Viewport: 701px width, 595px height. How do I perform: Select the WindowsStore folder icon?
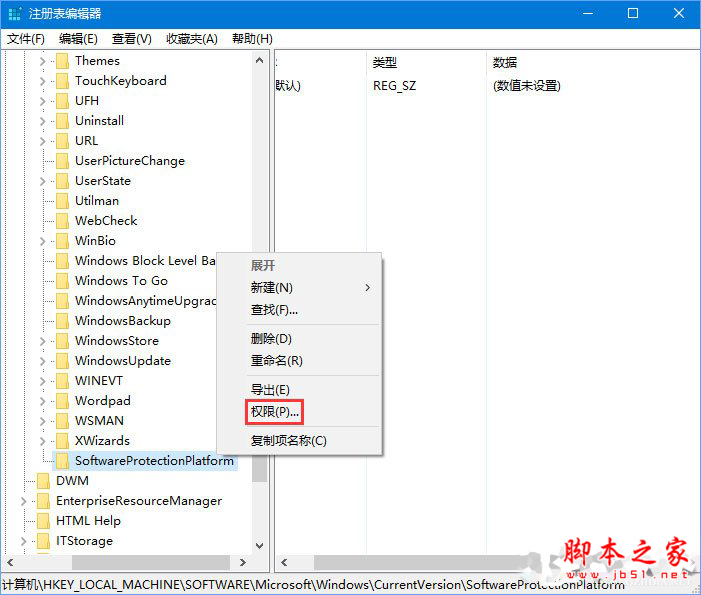coord(63,341)
